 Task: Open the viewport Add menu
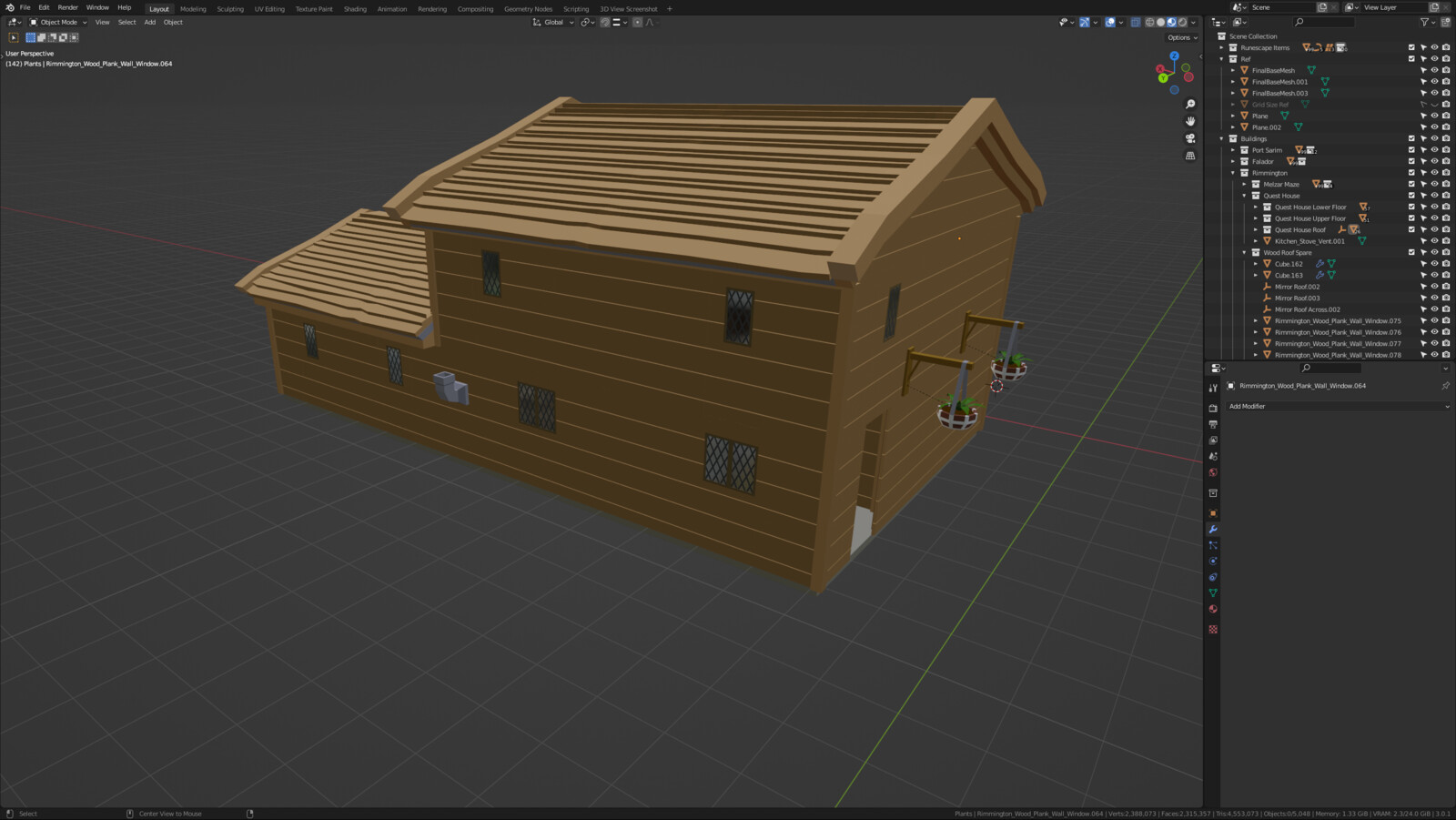[150, 22]
